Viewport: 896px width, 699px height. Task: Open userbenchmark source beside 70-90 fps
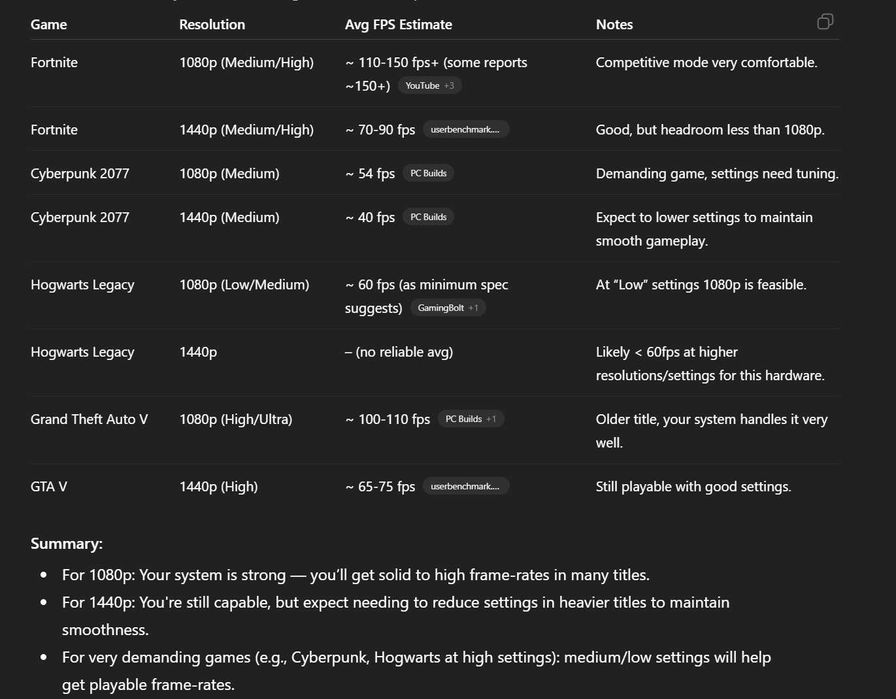coord(466,130)
